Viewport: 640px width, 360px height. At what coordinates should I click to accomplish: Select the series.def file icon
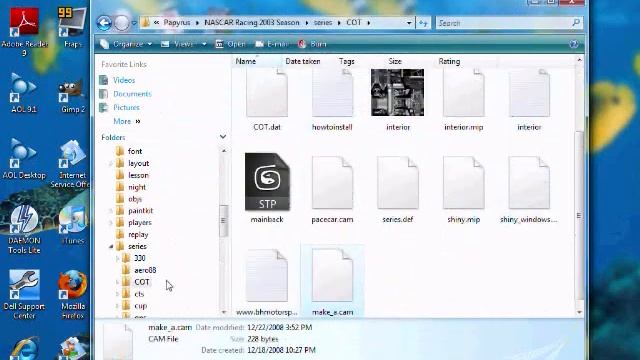[x=398, y=182]
